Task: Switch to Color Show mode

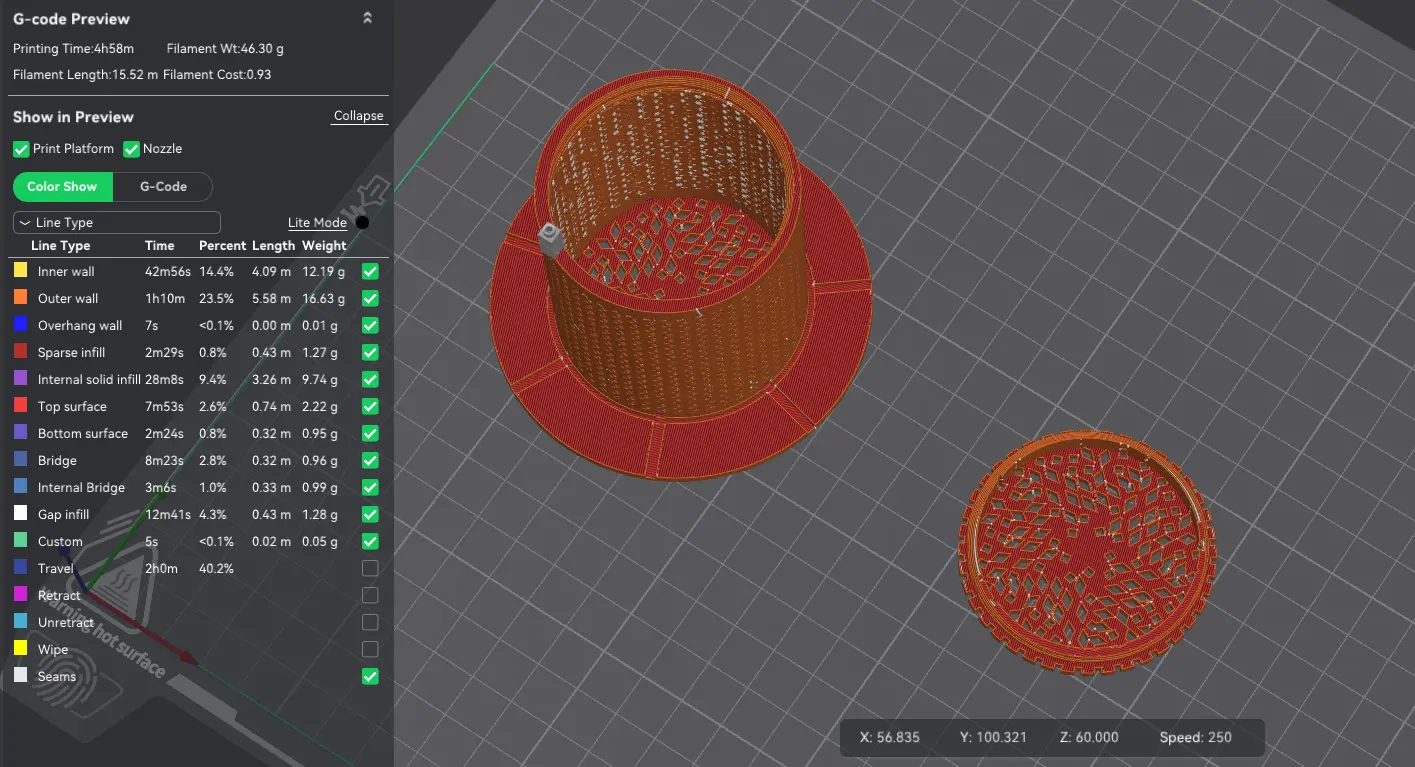Action: (x=62, y=187)
